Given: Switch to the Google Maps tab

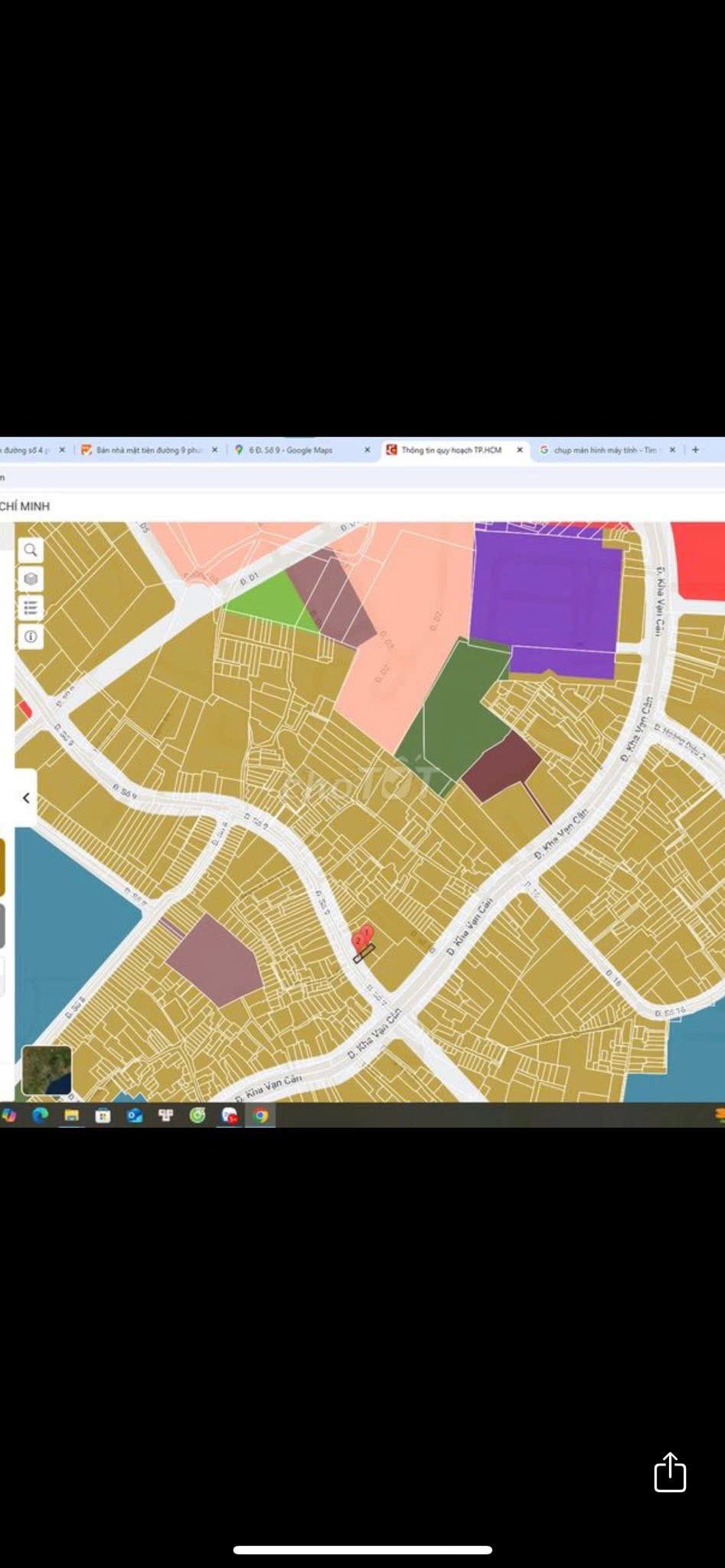Looking at the screenshot, I should click(x=291, y=450).
